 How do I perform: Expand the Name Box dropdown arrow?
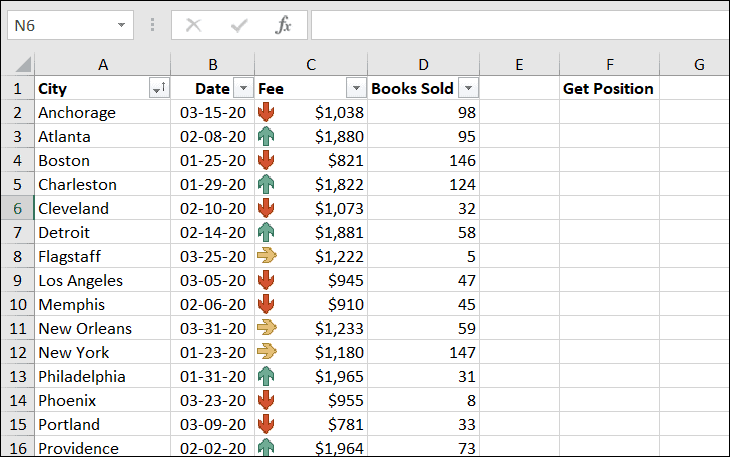(x=122, y=25)
